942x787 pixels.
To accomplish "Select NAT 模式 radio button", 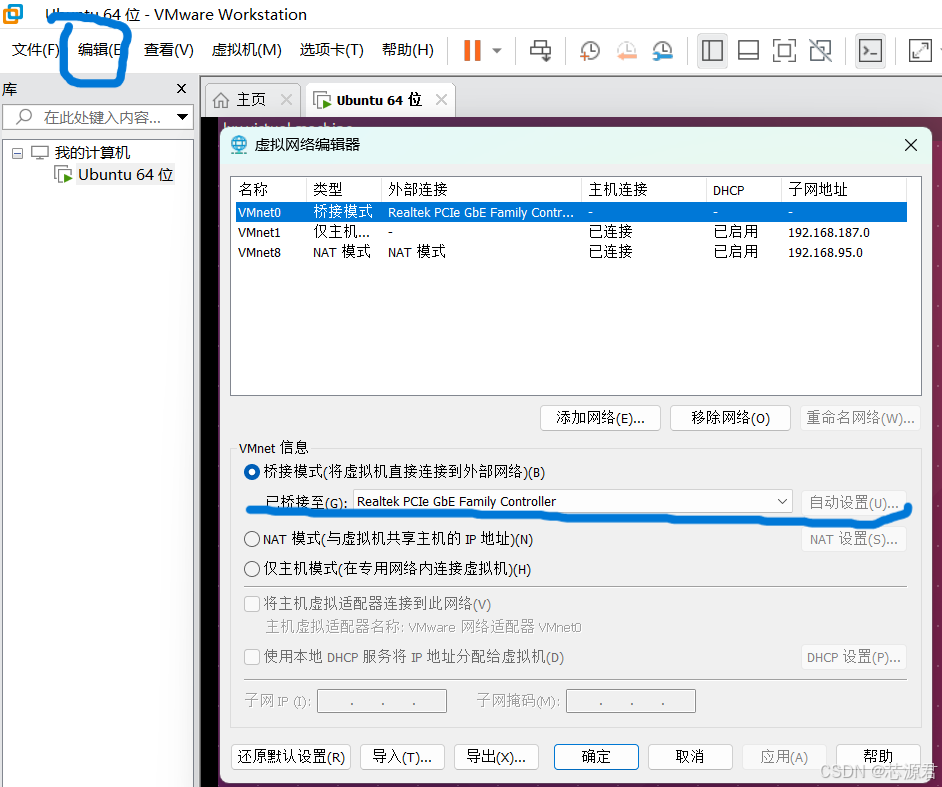I will [x=252, y=539].
